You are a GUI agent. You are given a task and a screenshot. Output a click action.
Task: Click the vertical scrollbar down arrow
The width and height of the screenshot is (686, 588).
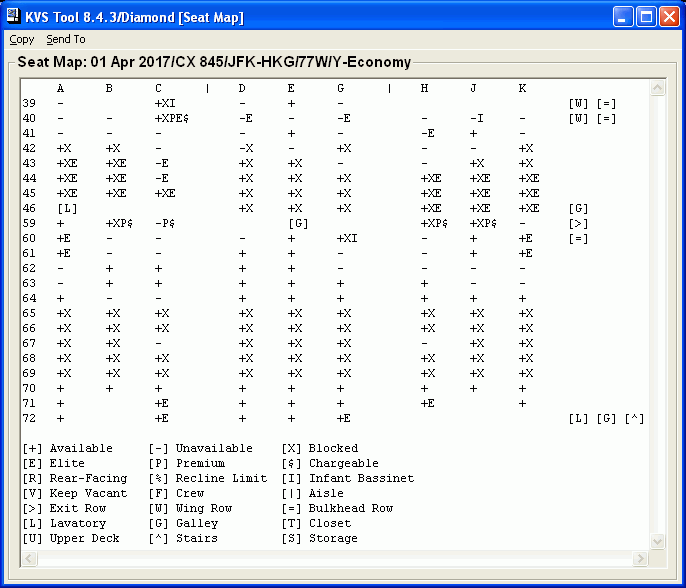tap(657, 541)
